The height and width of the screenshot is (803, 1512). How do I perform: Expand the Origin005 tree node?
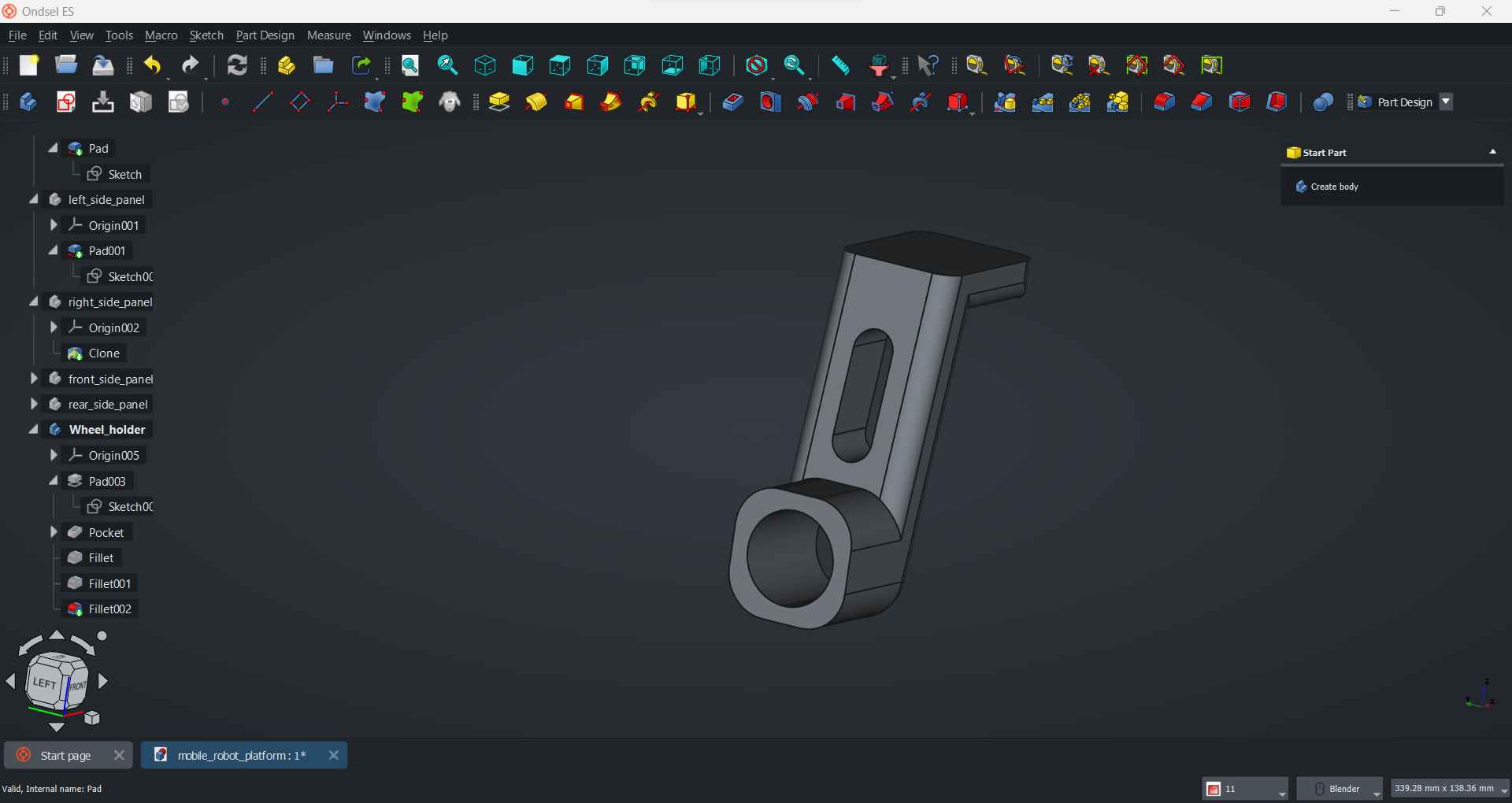point(54,455)
